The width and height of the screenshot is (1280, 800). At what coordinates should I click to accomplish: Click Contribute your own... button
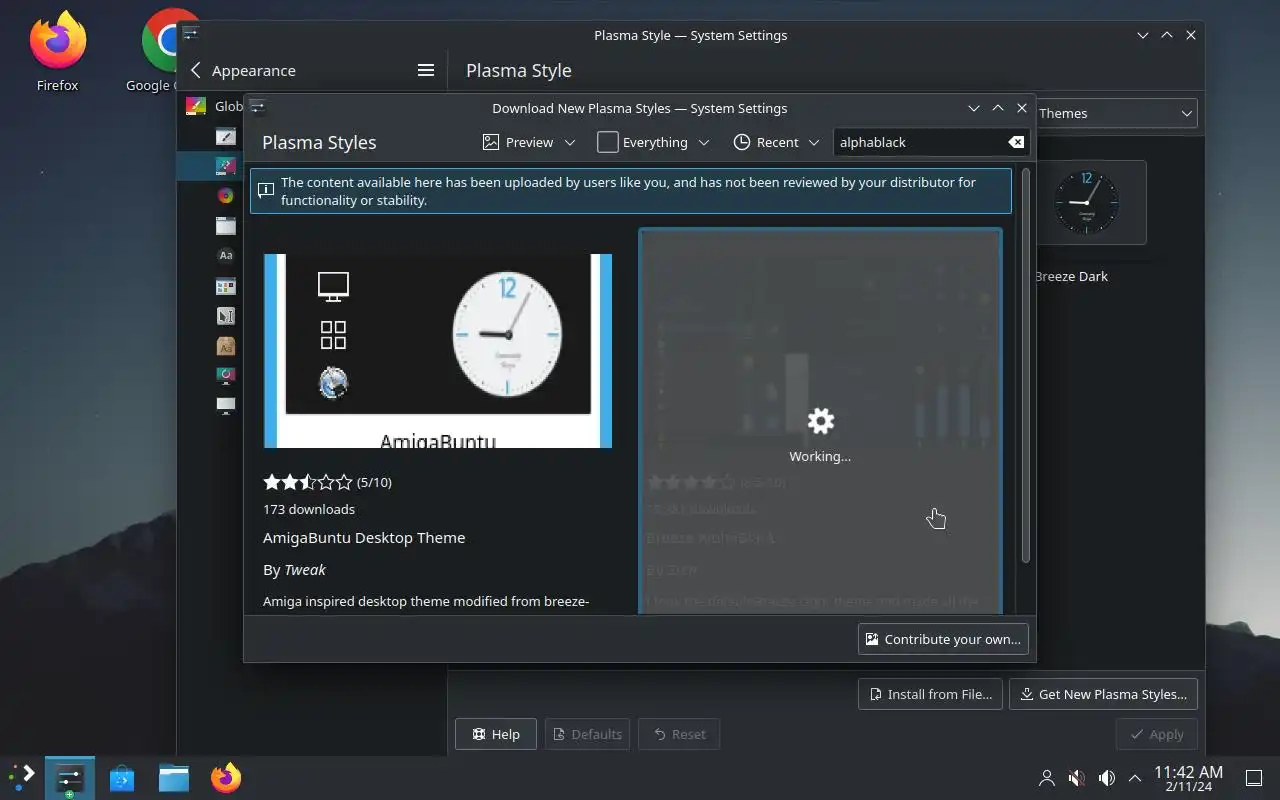pyautogui.click(x=943, y=639)
